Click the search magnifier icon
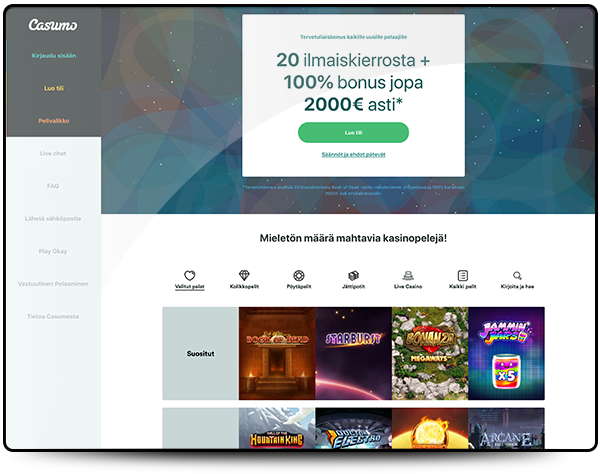Image resolution: width=600 pixels, height=474 pixels. pos(517,275)
